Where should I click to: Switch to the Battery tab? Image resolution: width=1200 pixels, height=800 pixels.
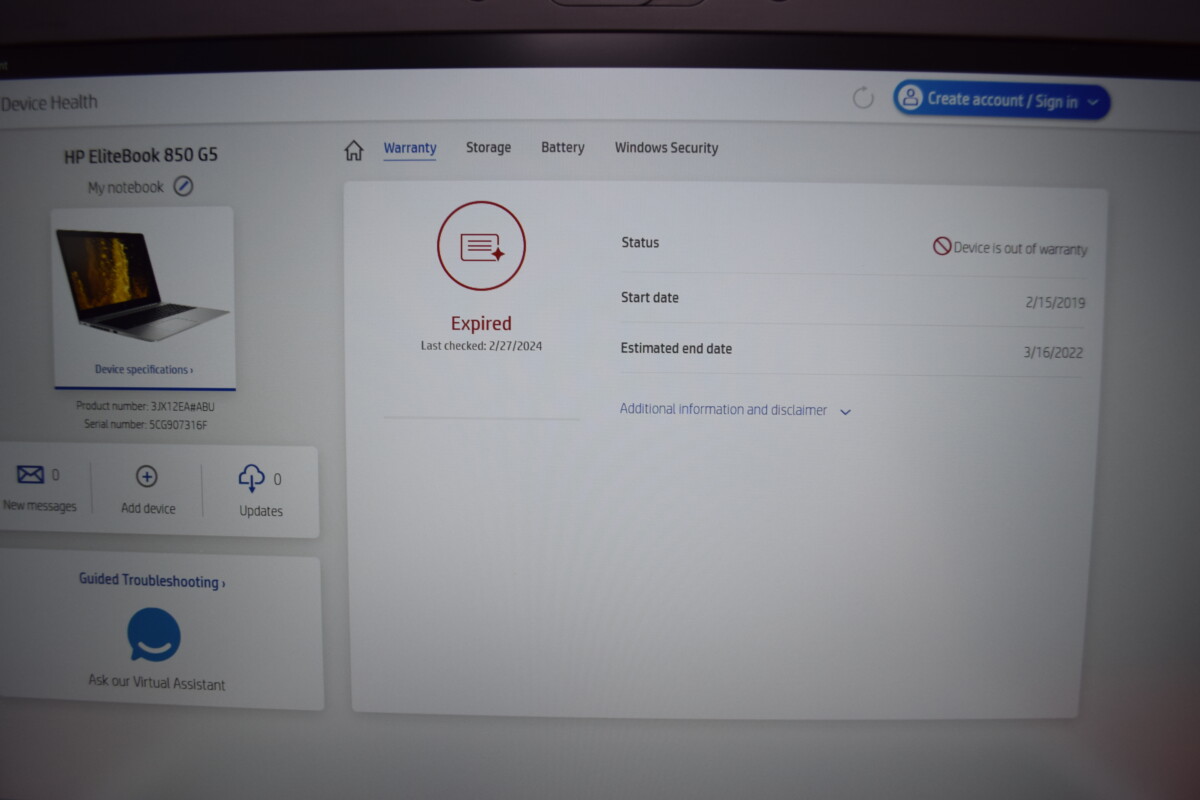tap(563, 148)
